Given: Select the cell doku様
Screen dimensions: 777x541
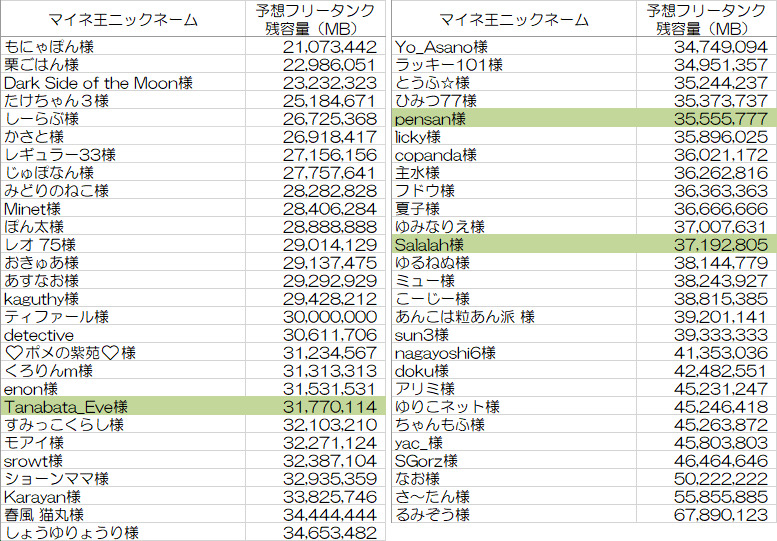Looking at the screenshot, I should [x=514, y=370].
